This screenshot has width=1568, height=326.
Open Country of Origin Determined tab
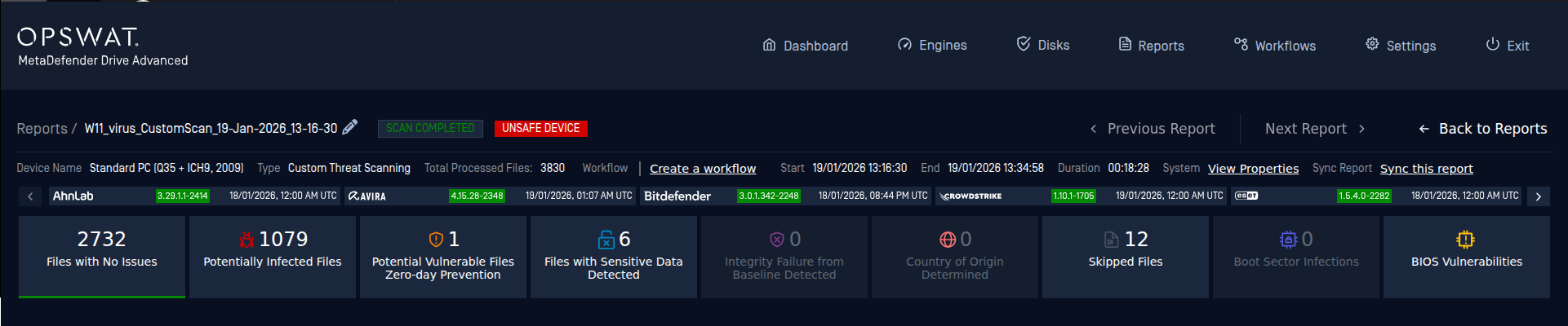[955, 257]
